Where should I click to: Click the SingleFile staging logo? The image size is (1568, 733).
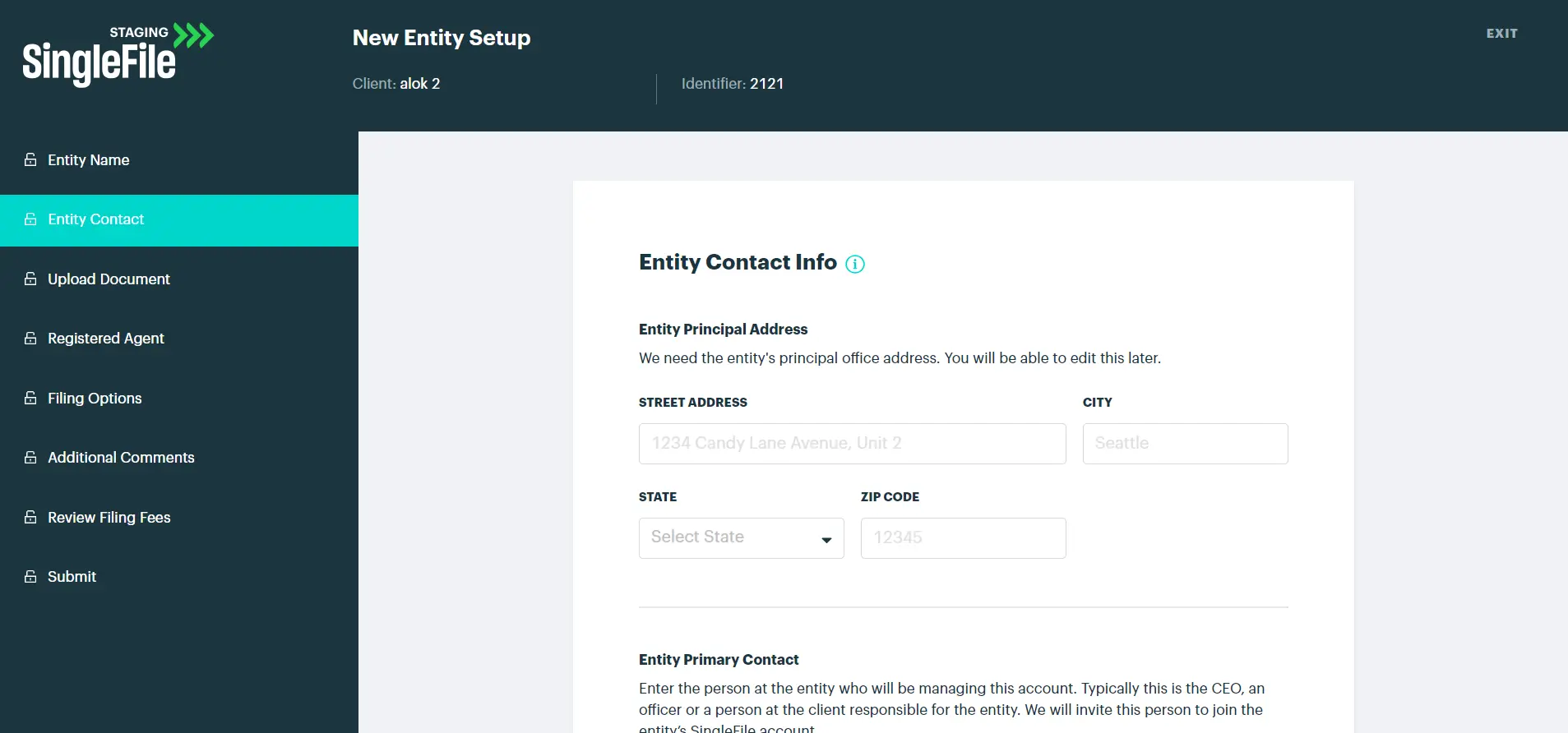point(118,54)
